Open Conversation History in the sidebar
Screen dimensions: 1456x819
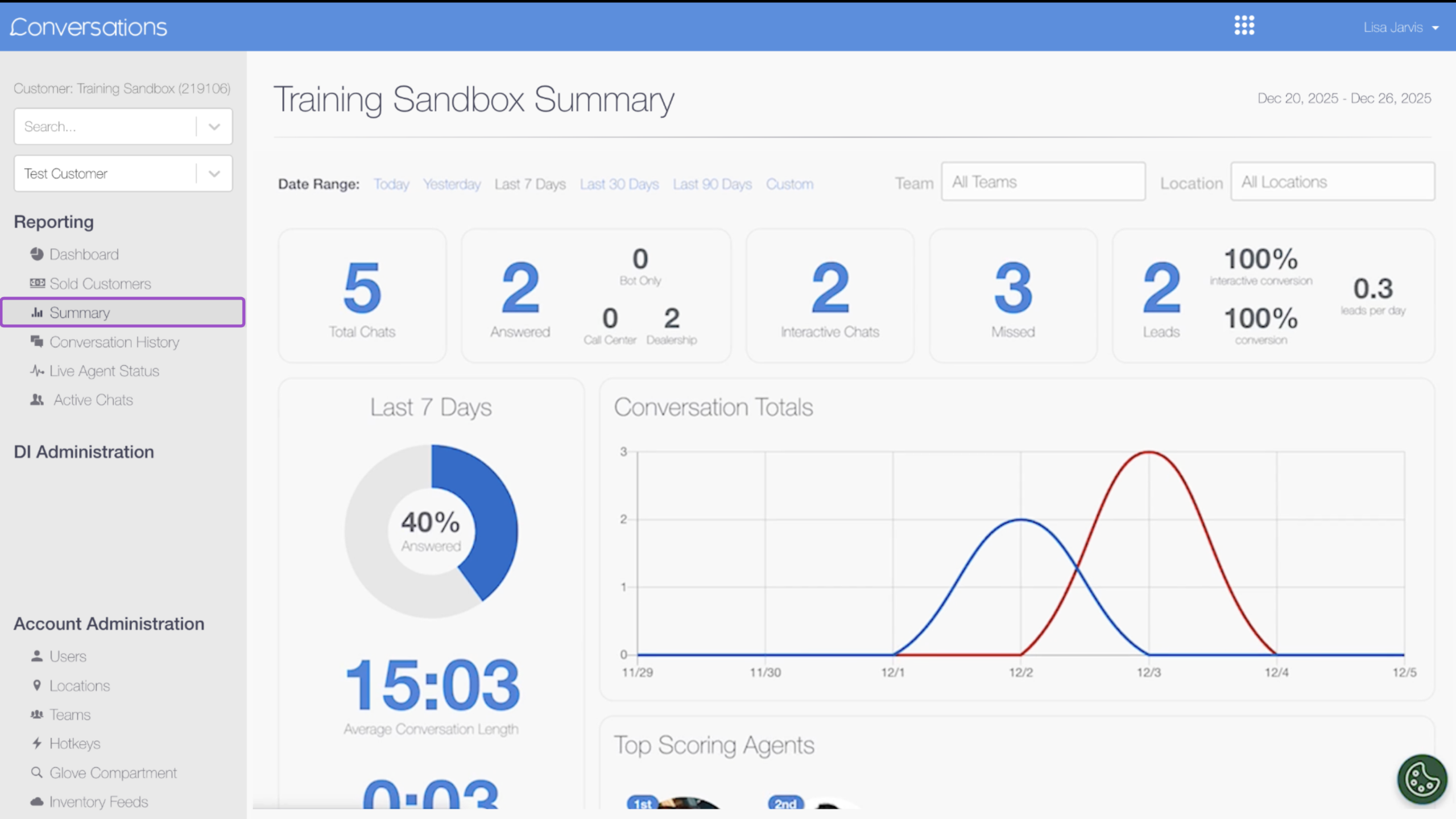(x=114, y=342)
